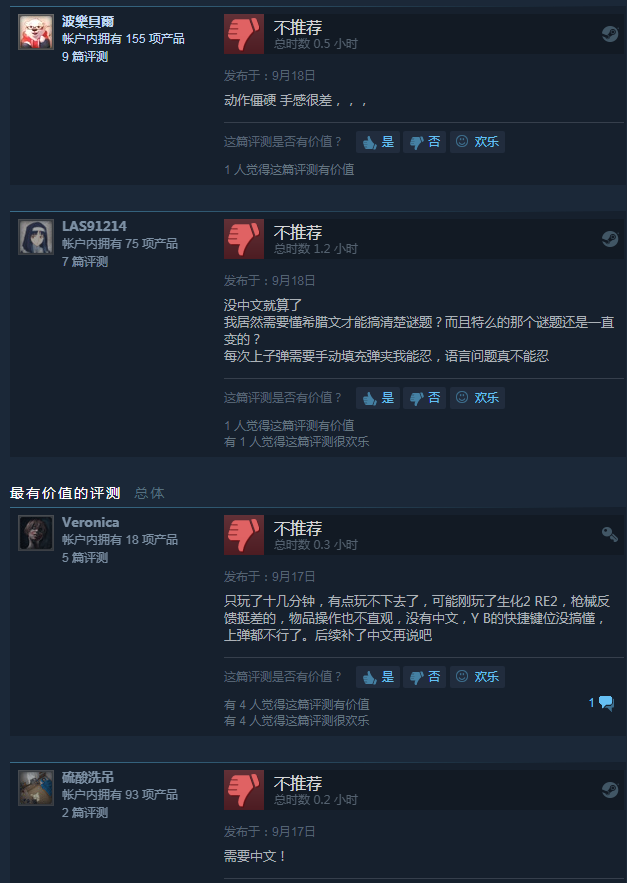Open the Veronica profile name link
This screenshot has height=883, width=627.
point(90,523)
